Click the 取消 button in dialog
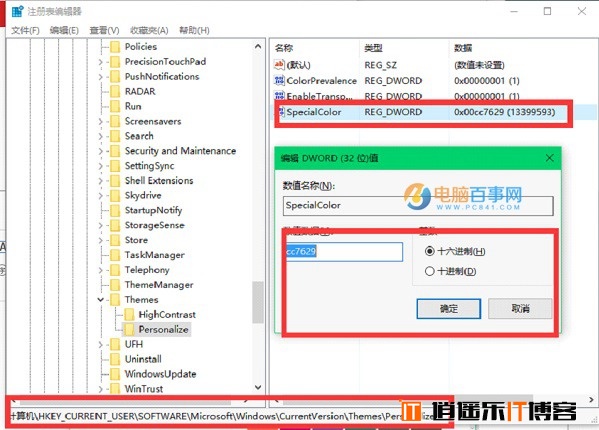 pyautogui.click(x=520, y=308)
